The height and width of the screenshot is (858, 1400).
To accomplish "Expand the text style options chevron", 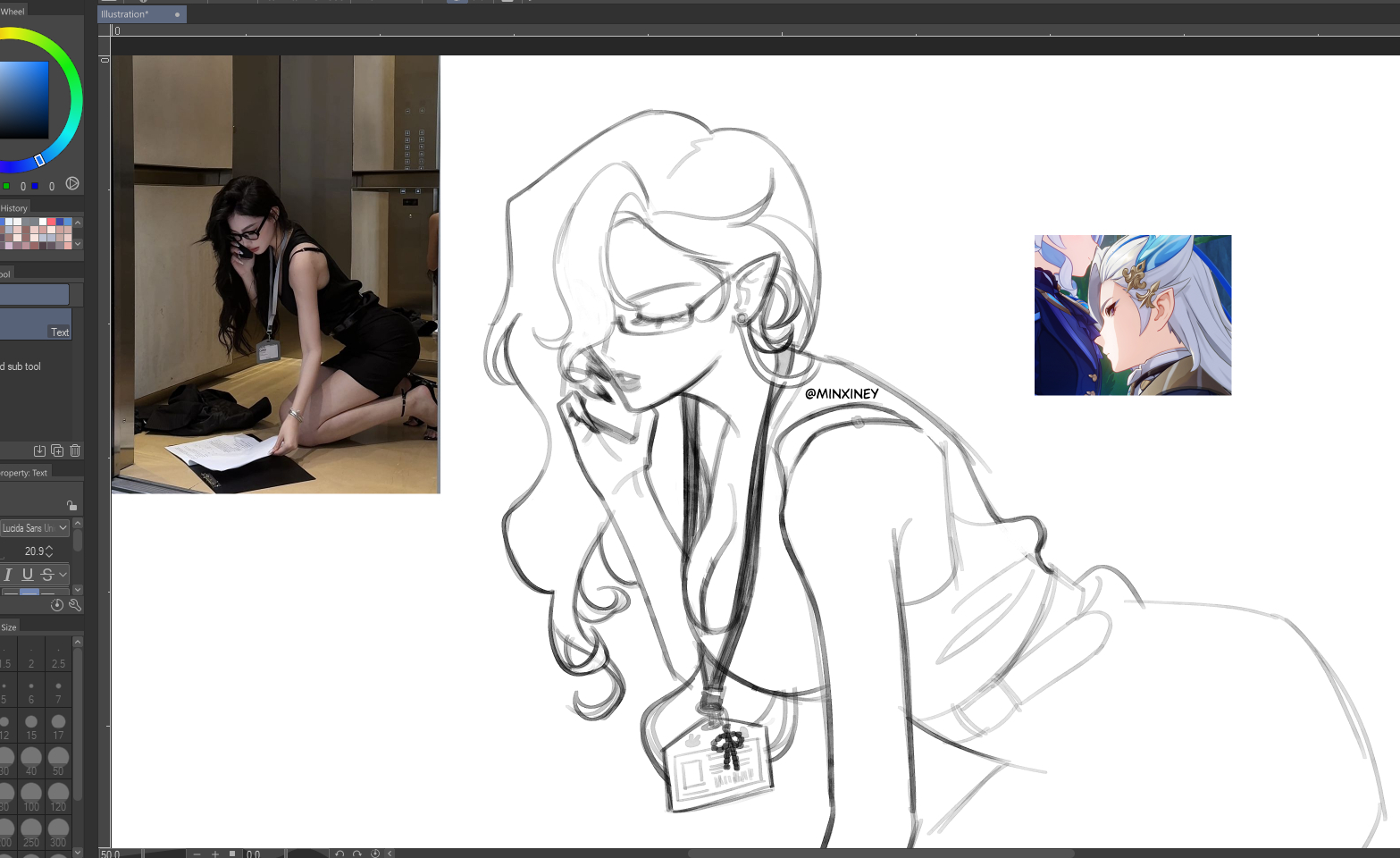I will click(x=63, y=575).
